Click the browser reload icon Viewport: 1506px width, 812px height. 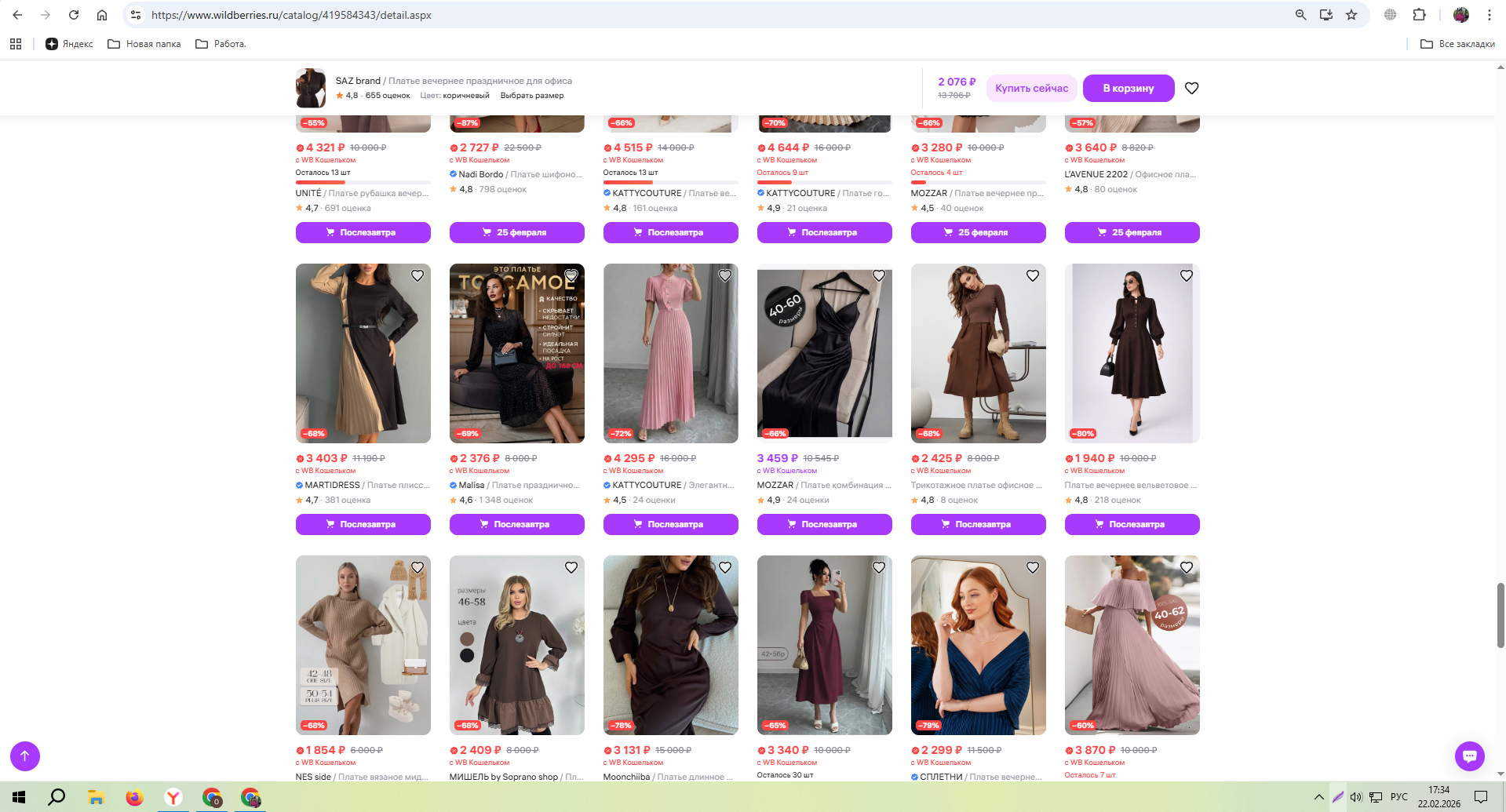(74, 15)
